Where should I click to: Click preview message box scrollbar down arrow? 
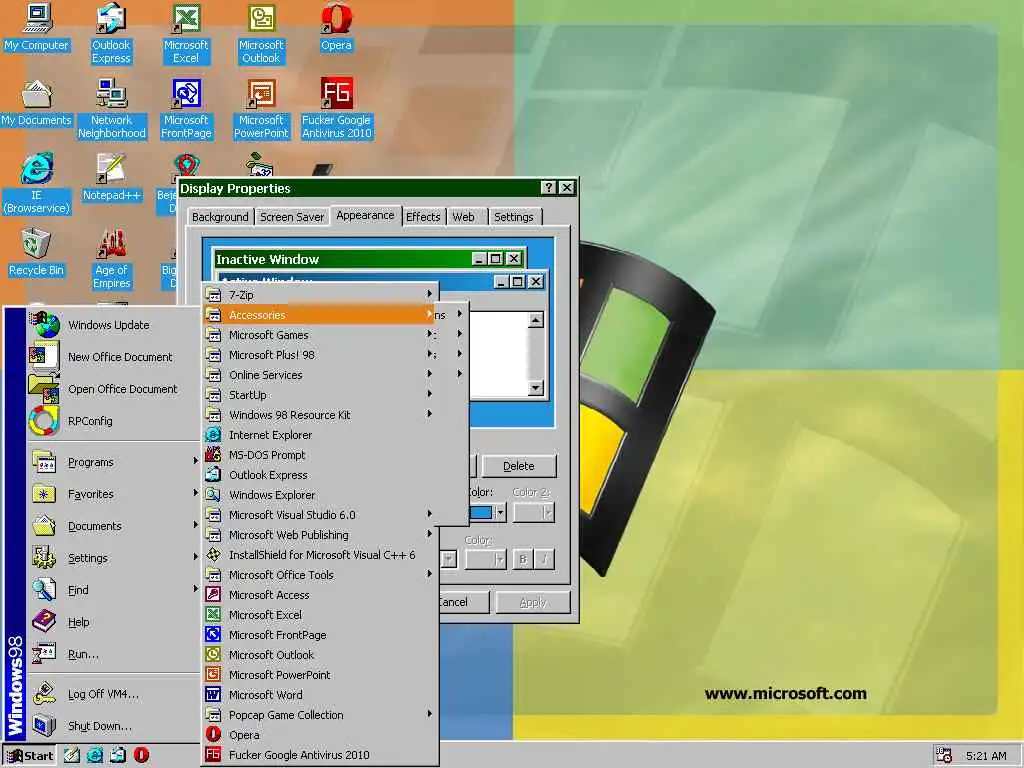536,388
